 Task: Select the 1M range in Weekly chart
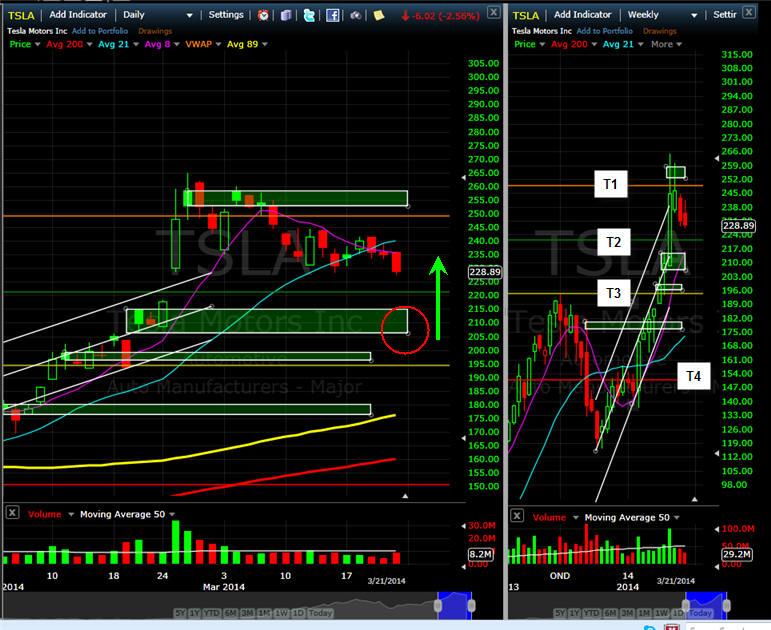(644, 613)
